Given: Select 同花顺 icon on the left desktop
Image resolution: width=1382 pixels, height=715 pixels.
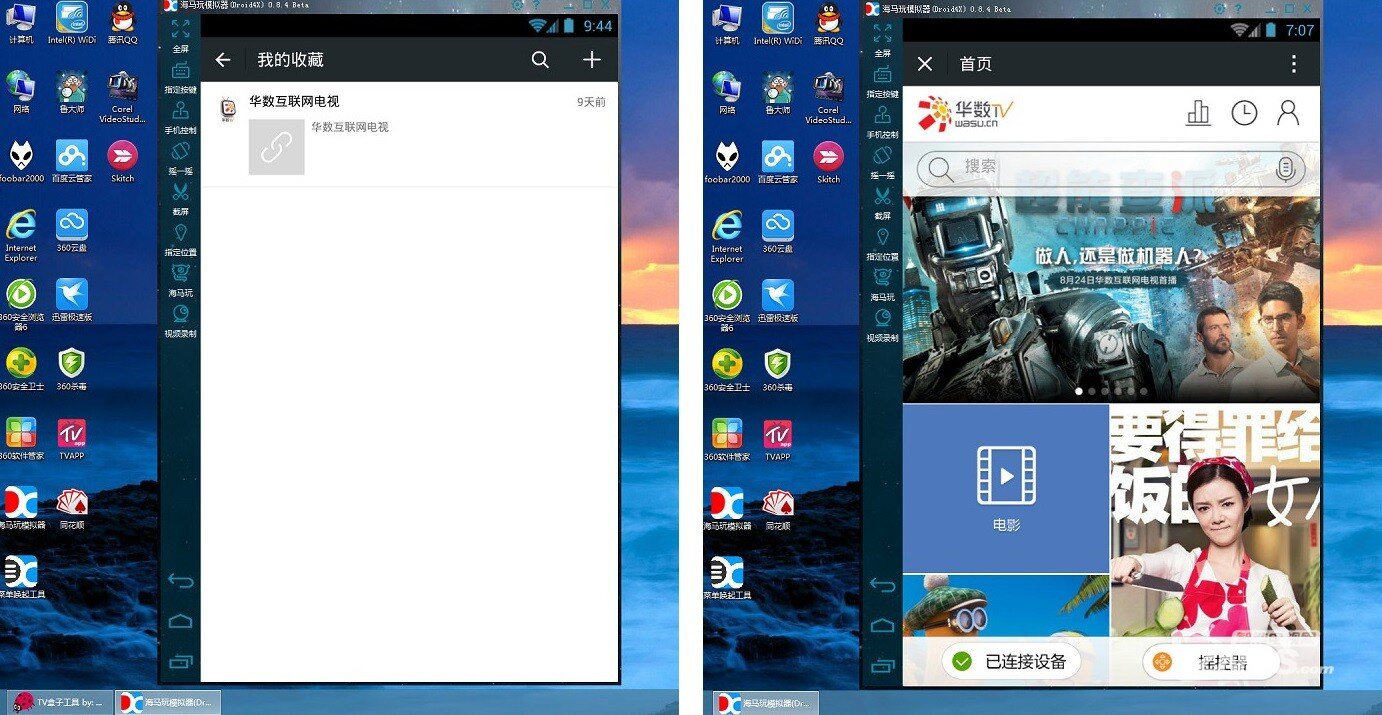Looking at the screenshot, I should click(x=72, y=508).
